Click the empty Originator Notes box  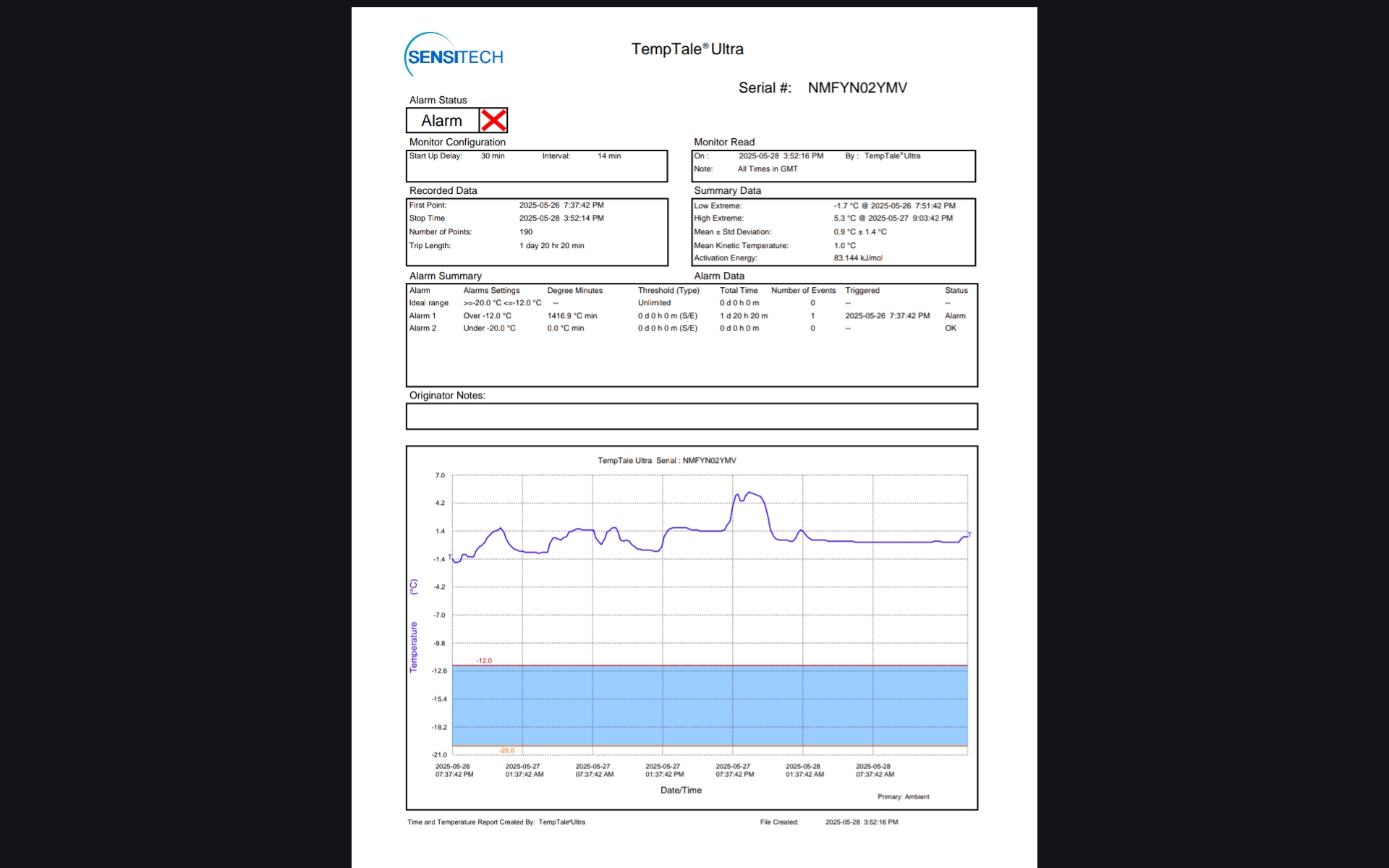(692, 417)
